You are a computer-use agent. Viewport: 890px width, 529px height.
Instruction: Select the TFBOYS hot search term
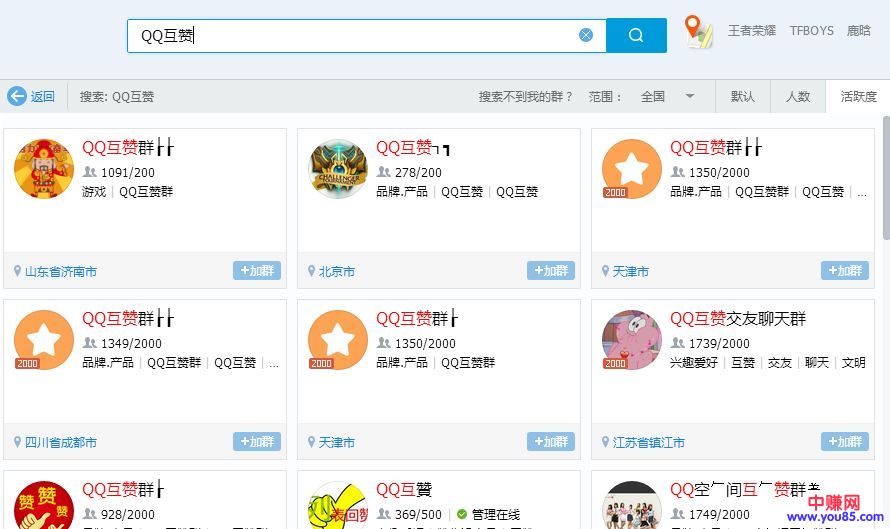tap(811, 31)
